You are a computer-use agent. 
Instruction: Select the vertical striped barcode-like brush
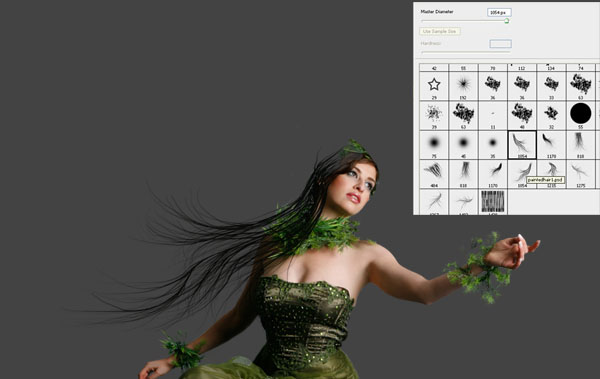[x=493, y=202]
